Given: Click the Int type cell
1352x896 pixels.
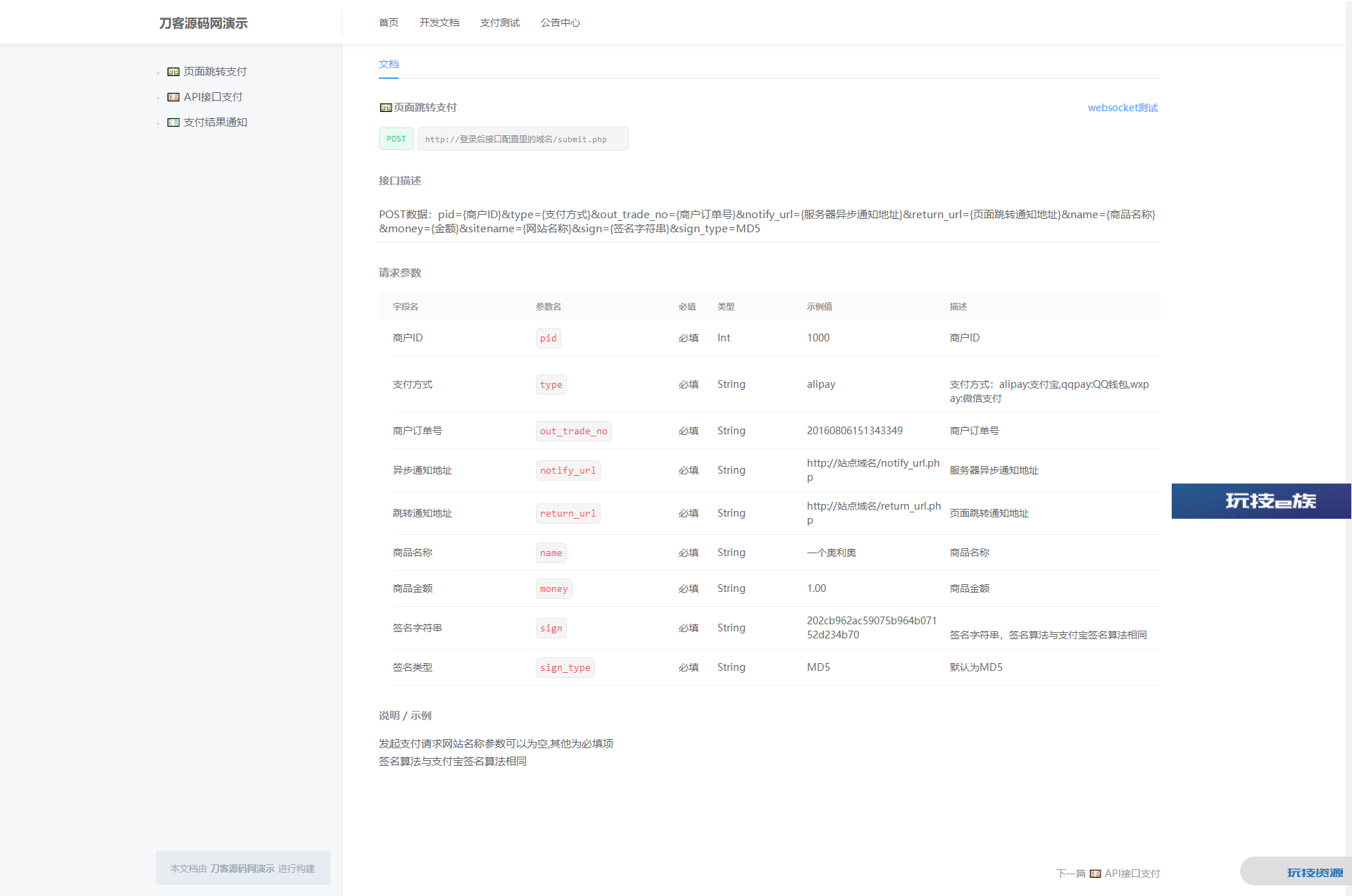Looking at the screenshot, I should pos(724,338).
